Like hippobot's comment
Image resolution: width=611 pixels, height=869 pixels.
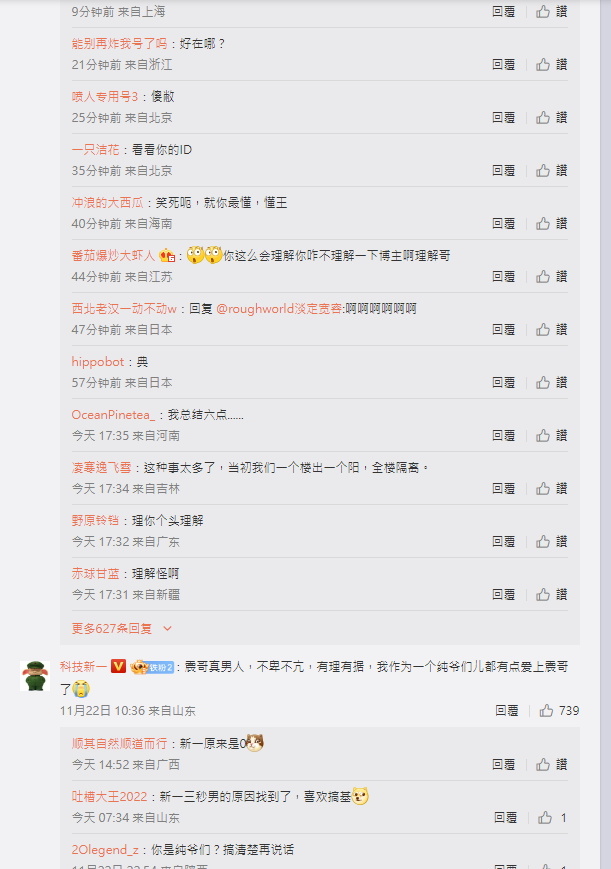pos(551,382)
